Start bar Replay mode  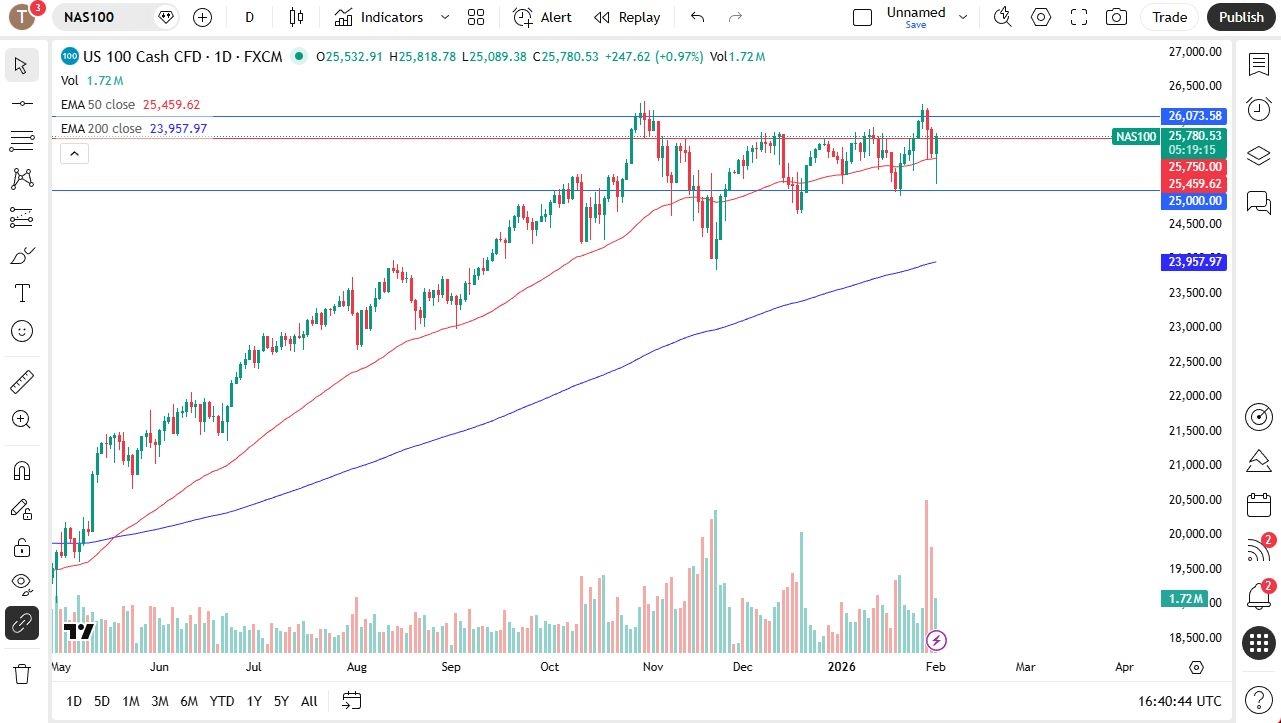point(627,17)
